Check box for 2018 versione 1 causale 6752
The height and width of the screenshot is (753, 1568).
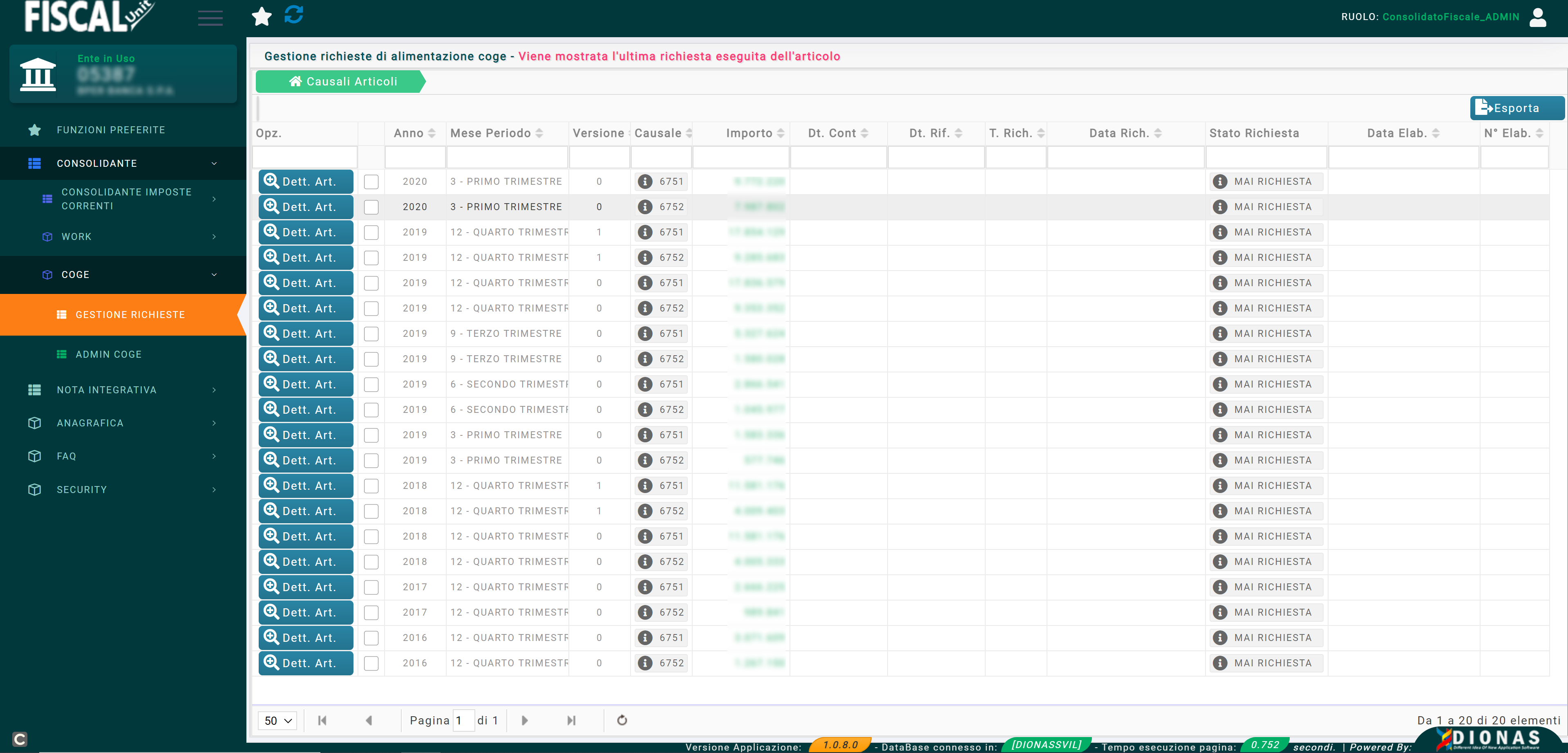tap(371, 511)
